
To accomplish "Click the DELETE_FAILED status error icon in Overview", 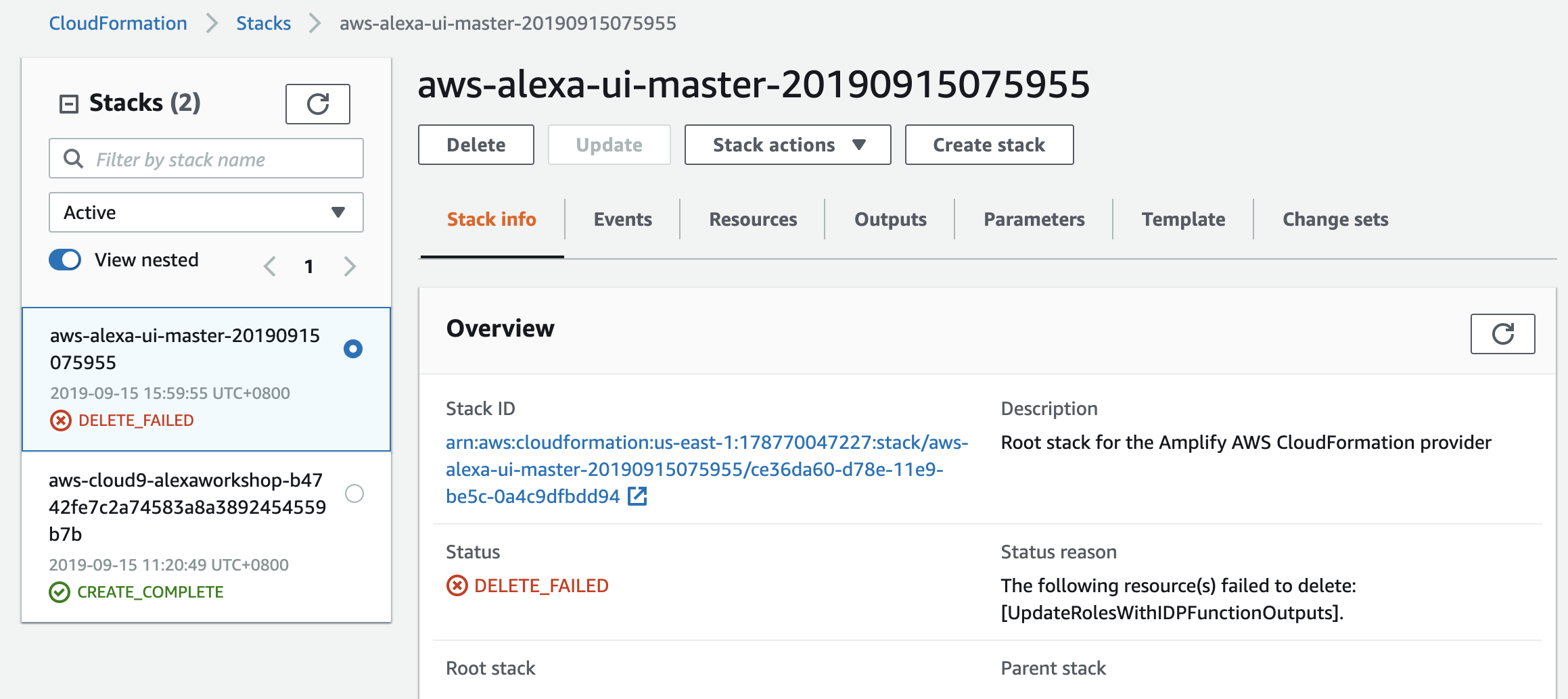I will [457, 585].
